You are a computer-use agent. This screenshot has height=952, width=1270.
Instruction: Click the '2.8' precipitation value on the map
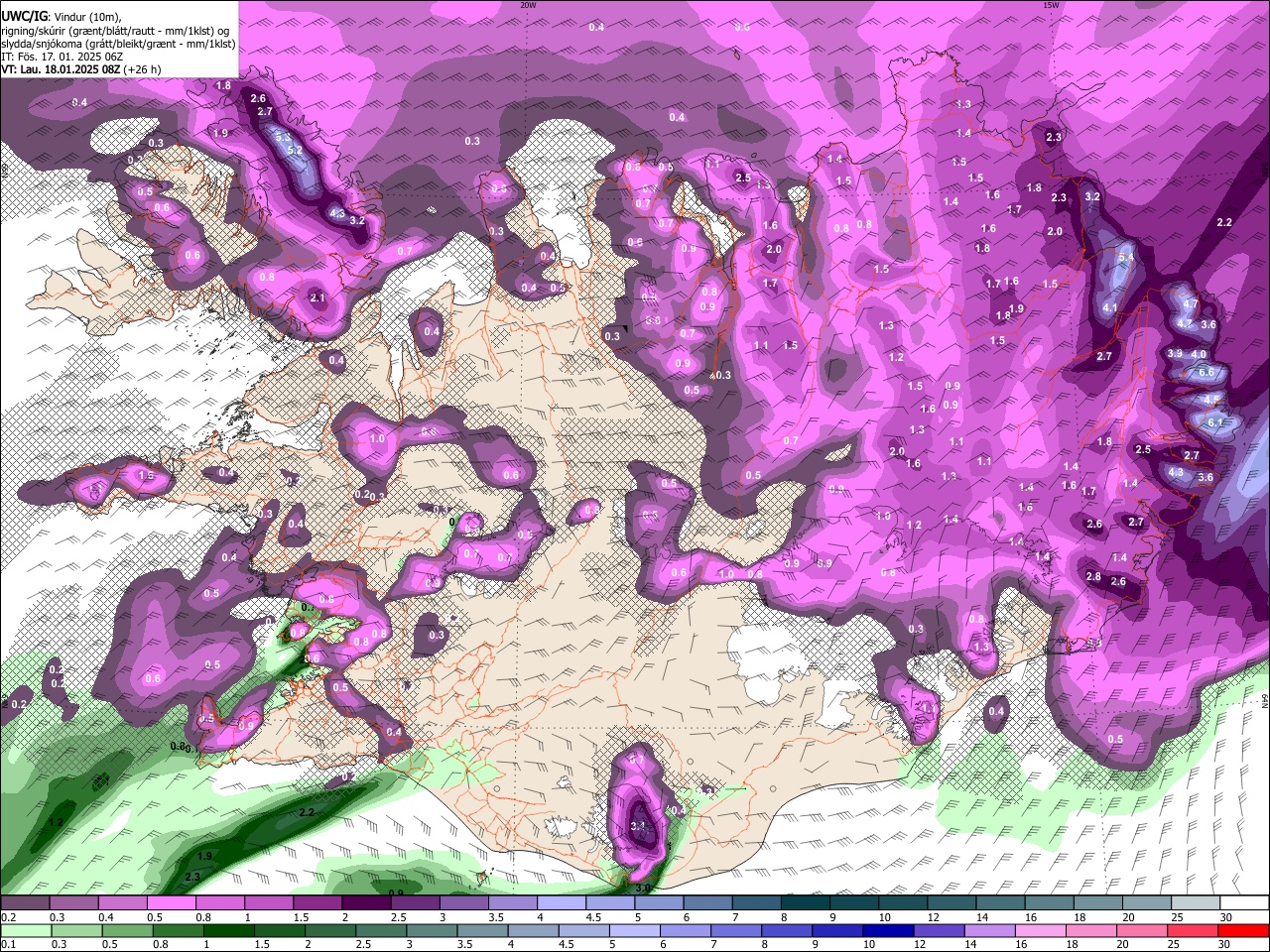[x=1093, y=577]
